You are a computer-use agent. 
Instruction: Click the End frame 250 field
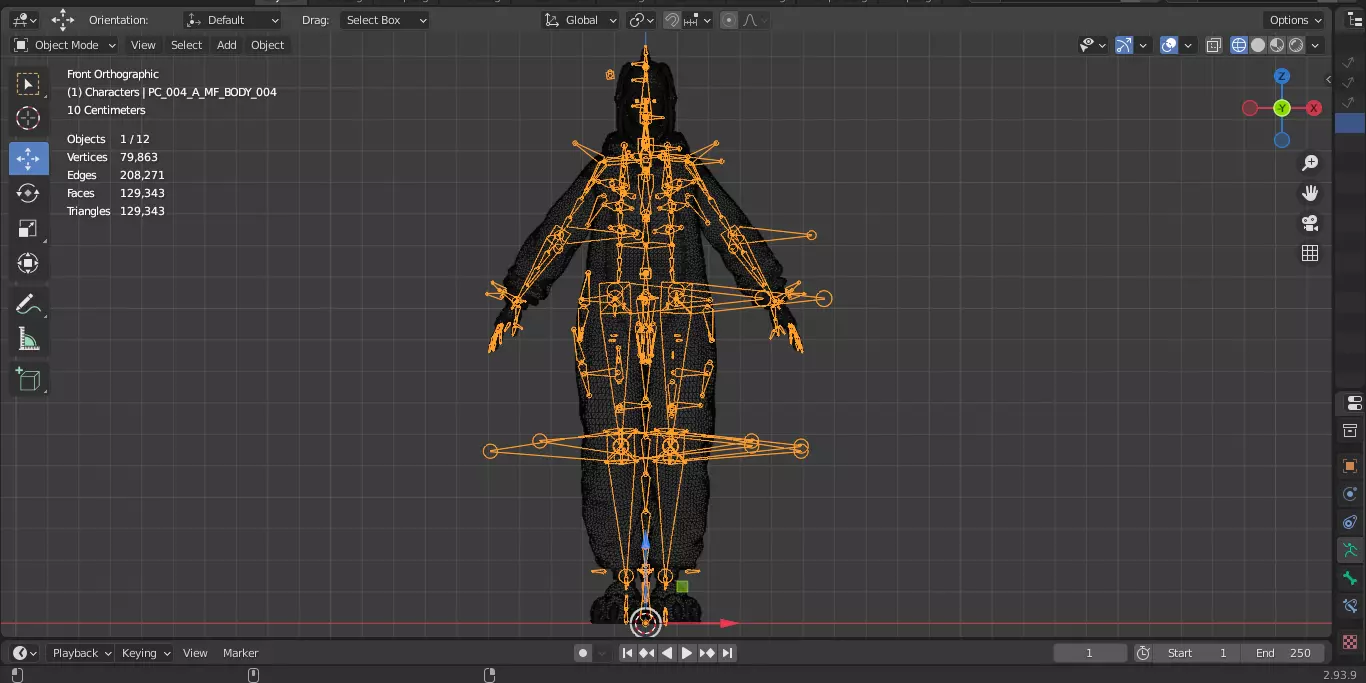point(1285,653)
